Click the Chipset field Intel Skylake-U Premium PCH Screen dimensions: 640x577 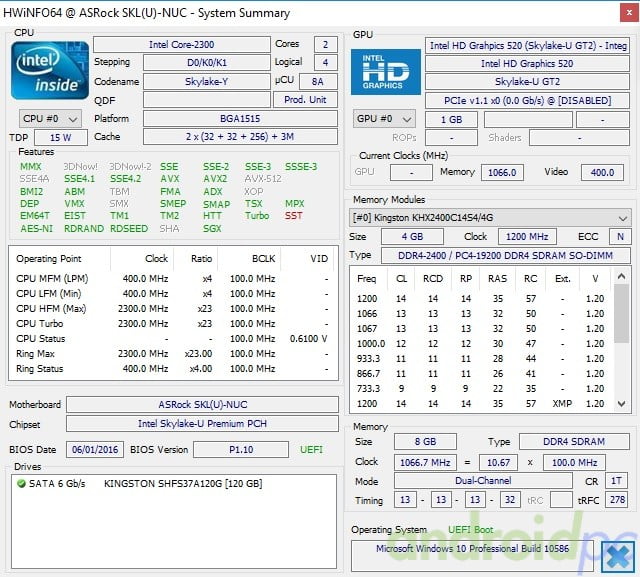pos(202,424)
